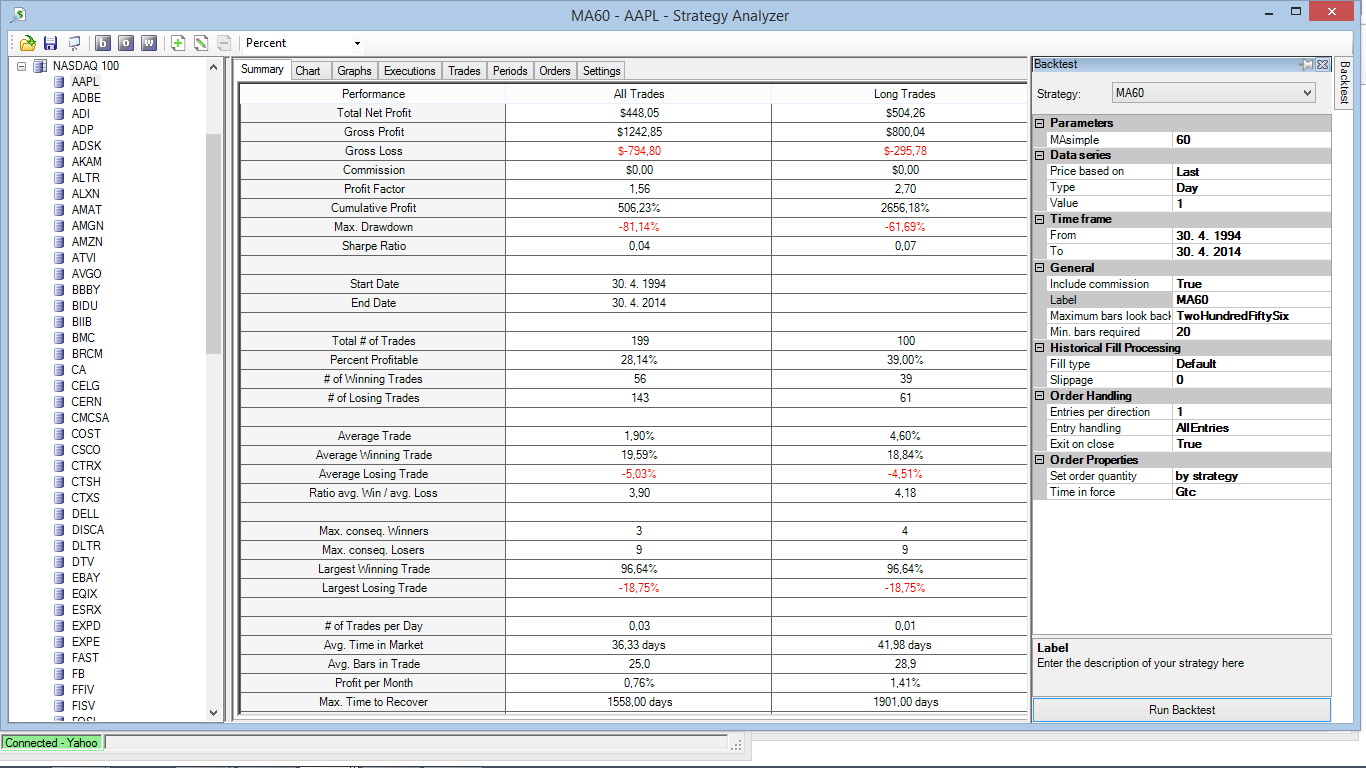
Task: Collapse the Order Properties section
Action: click(x=1040, y=460)
